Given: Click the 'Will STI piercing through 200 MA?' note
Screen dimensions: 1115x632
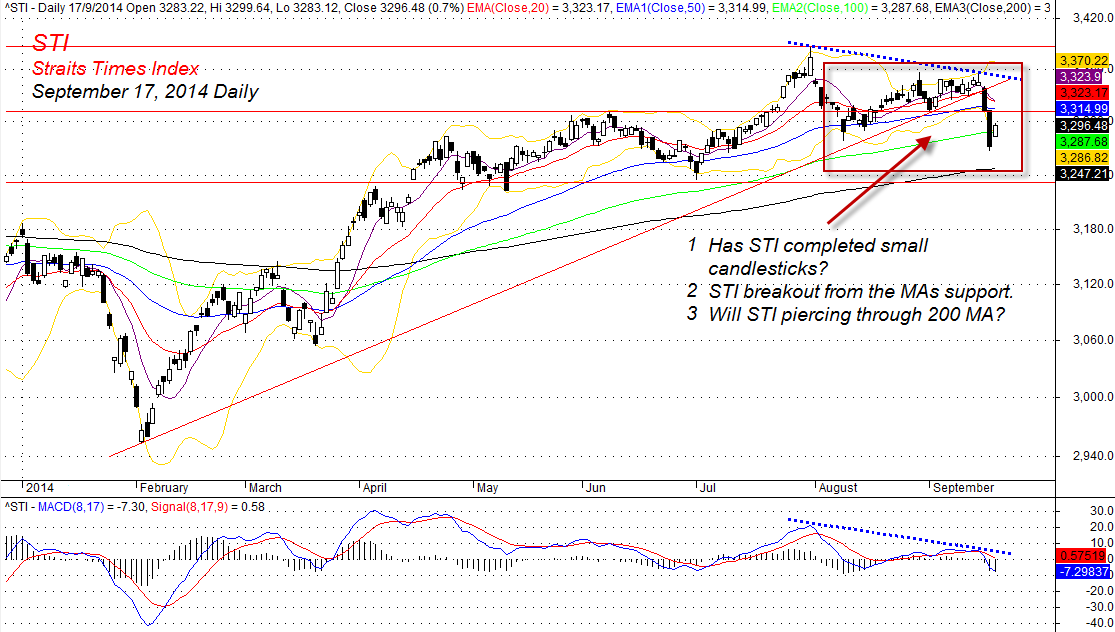Looking at the screenshot, I should tap(856, 314).
